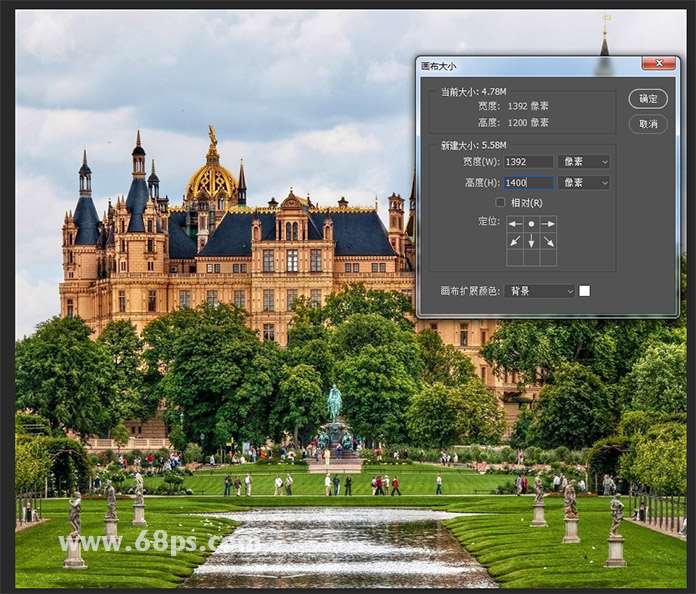696x594 pixels.
Task: Click the 宽度(W): label
Action: (481, 162)
